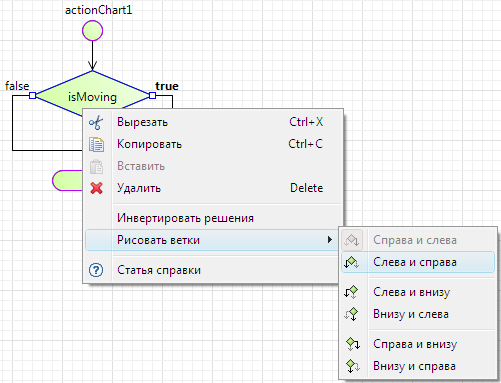
Task: Pick Слева и справа branch layout
Action: 418,262
